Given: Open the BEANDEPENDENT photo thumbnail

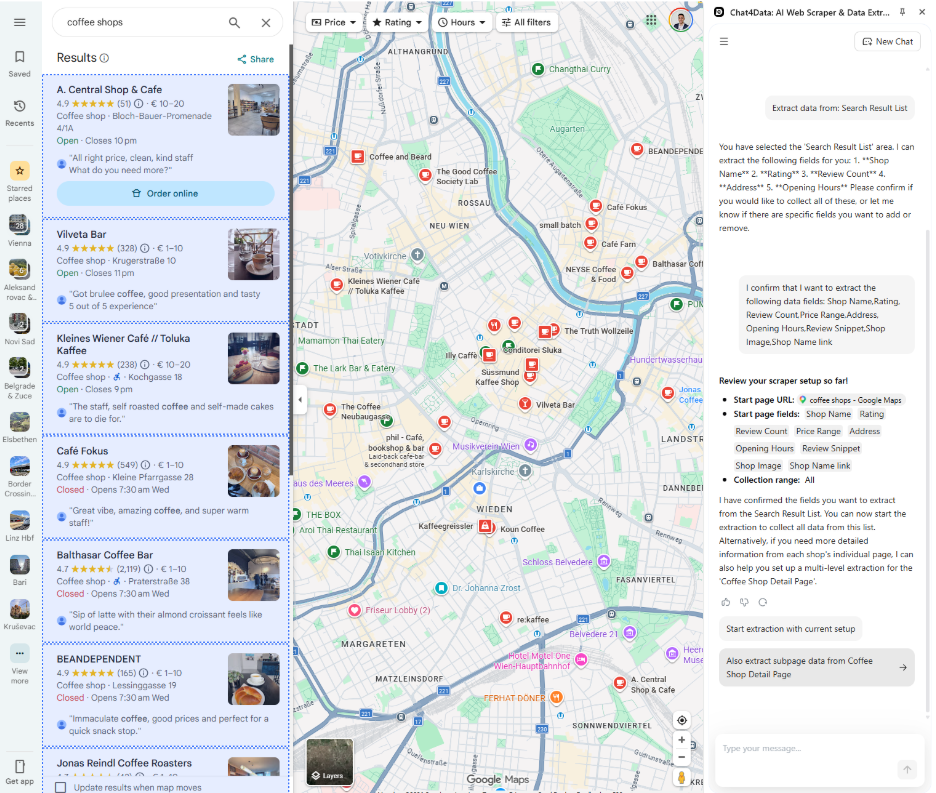Looking at the screenshot, I should tap(254, 679).
